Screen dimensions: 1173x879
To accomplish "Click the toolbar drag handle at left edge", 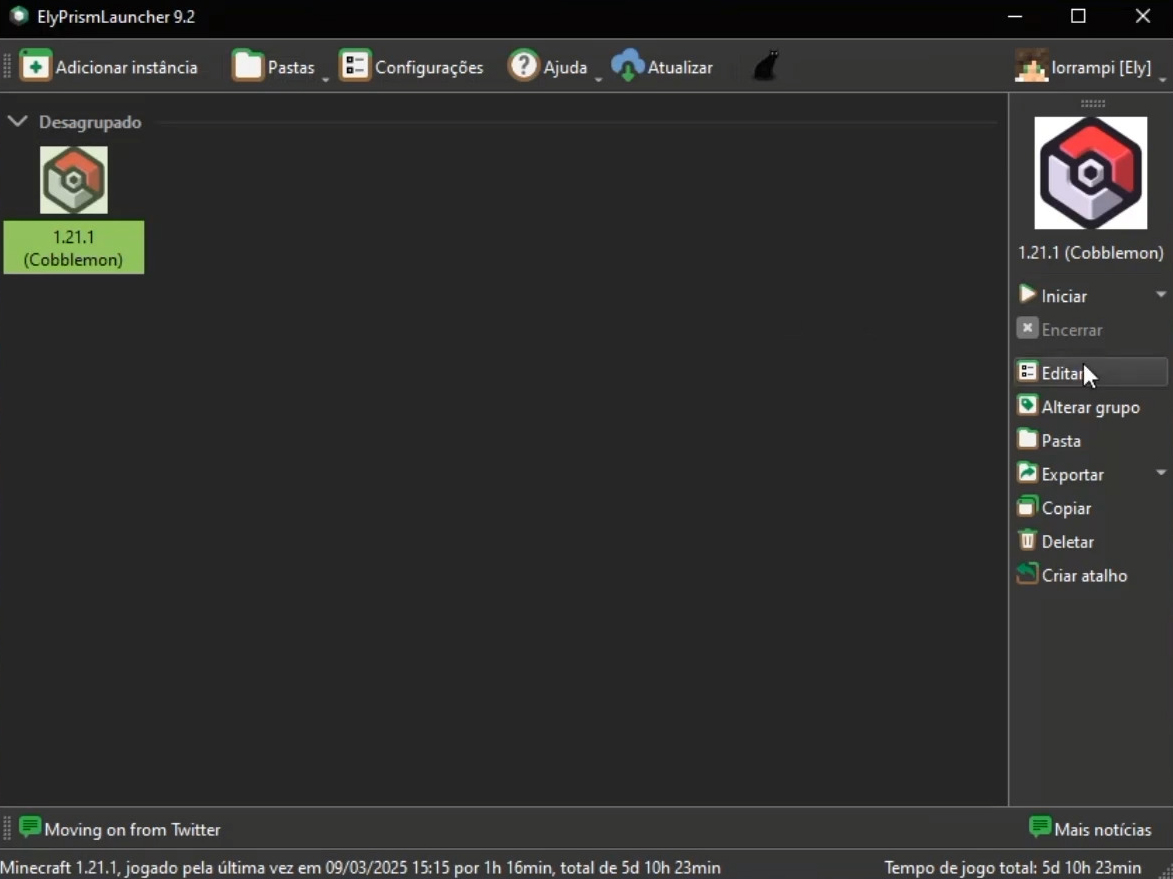I will point(7,66).
